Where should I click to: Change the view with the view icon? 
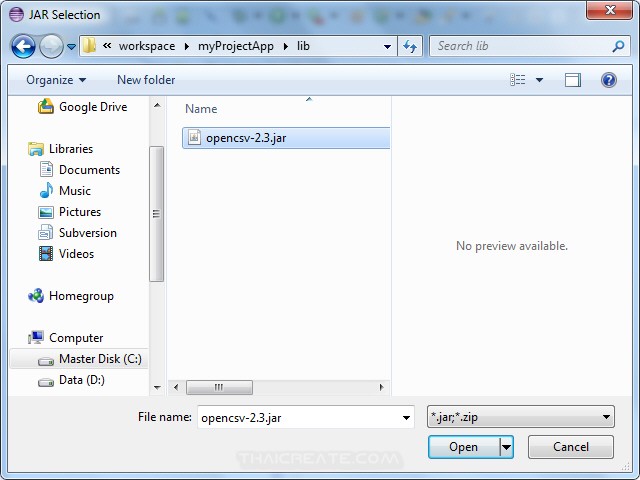[x=518, y=80]
